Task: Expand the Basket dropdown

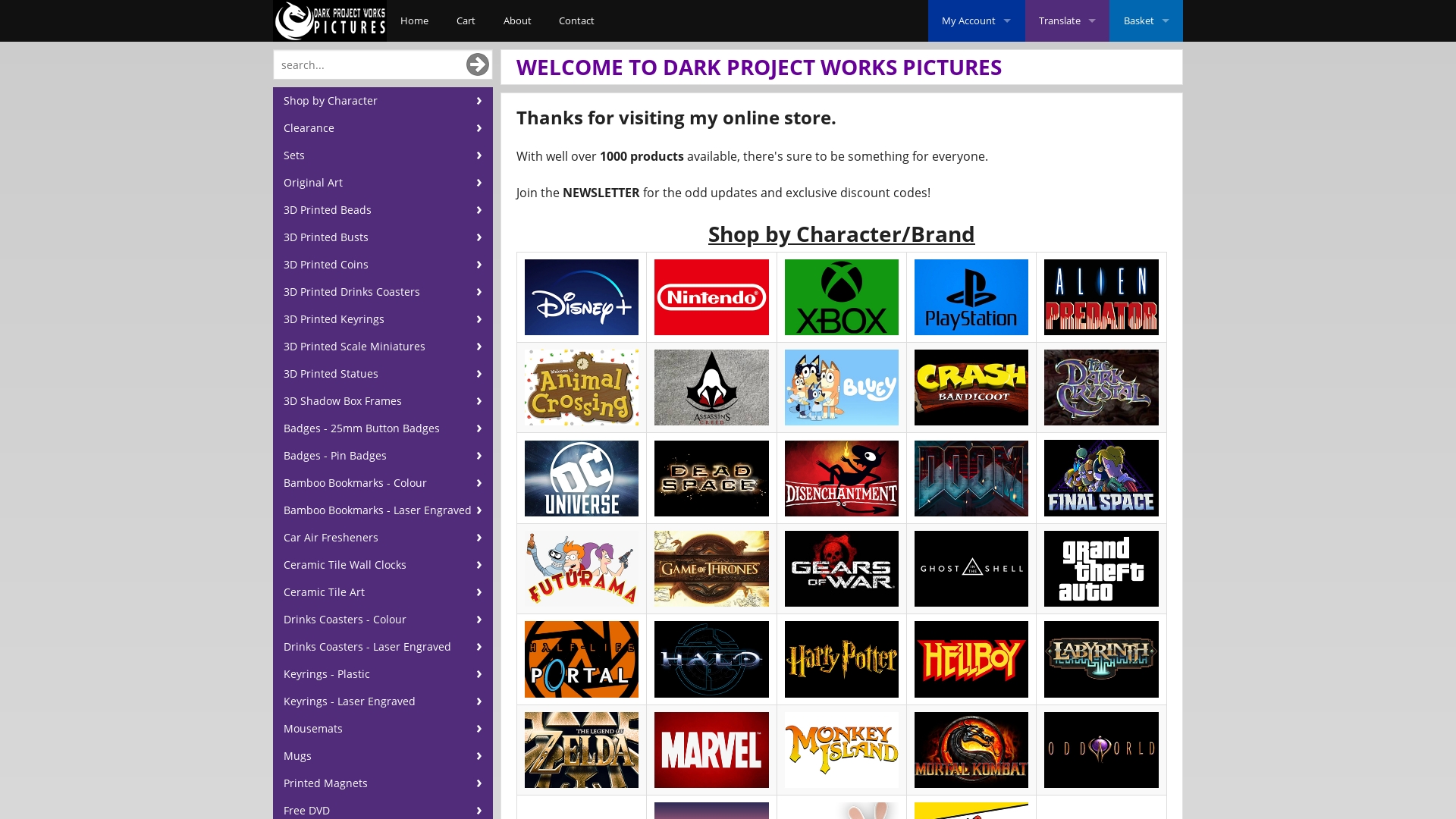Action: 1146,20
